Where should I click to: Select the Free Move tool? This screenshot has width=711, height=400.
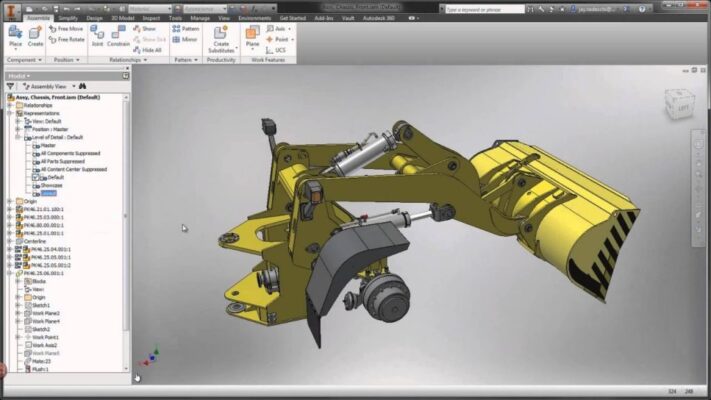click(x=66, y=29)
